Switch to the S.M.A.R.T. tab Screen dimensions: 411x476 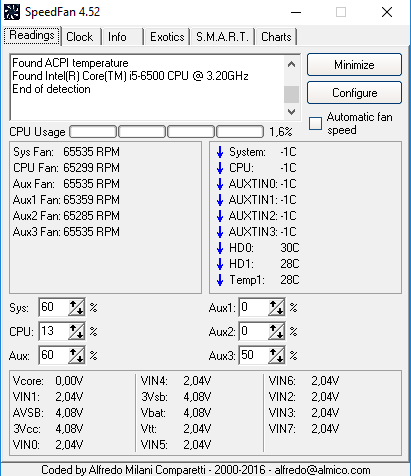pyautogui.click(x=222, y=37)
